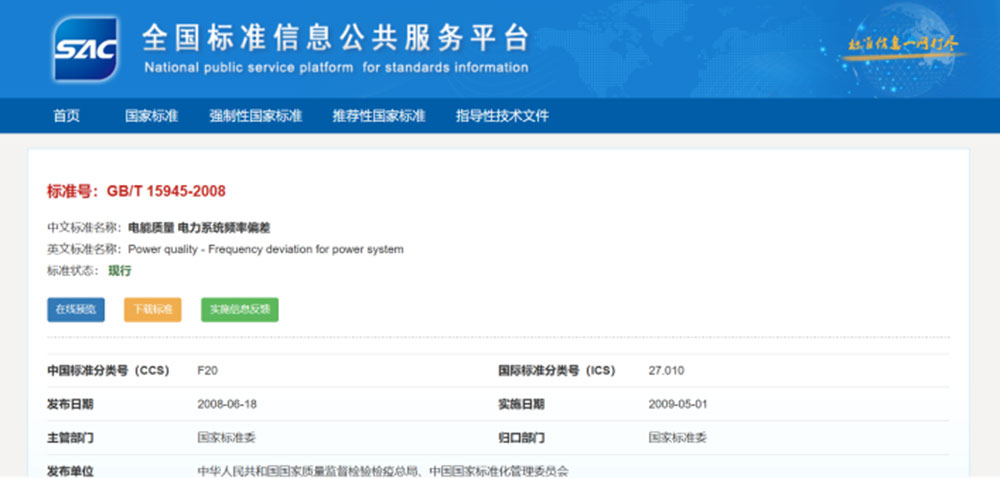Click the ICS classification value 27.010

tap(666, 371)
